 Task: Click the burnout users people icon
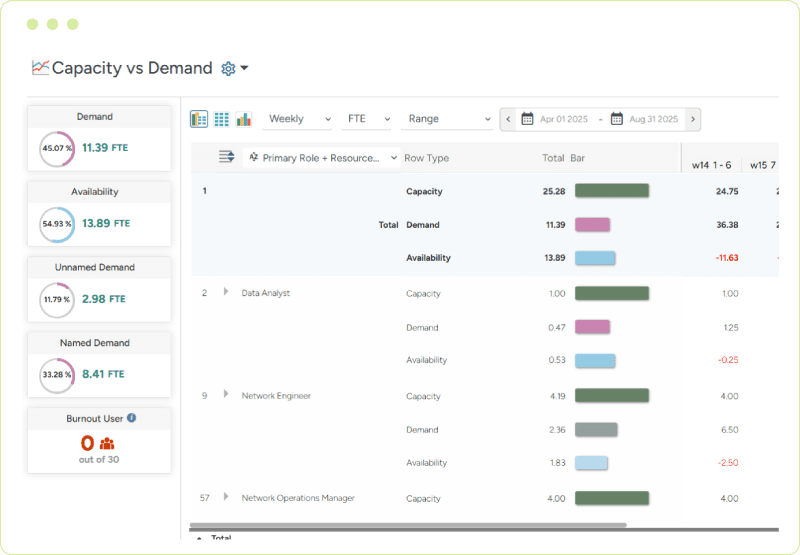coord(107,443)
